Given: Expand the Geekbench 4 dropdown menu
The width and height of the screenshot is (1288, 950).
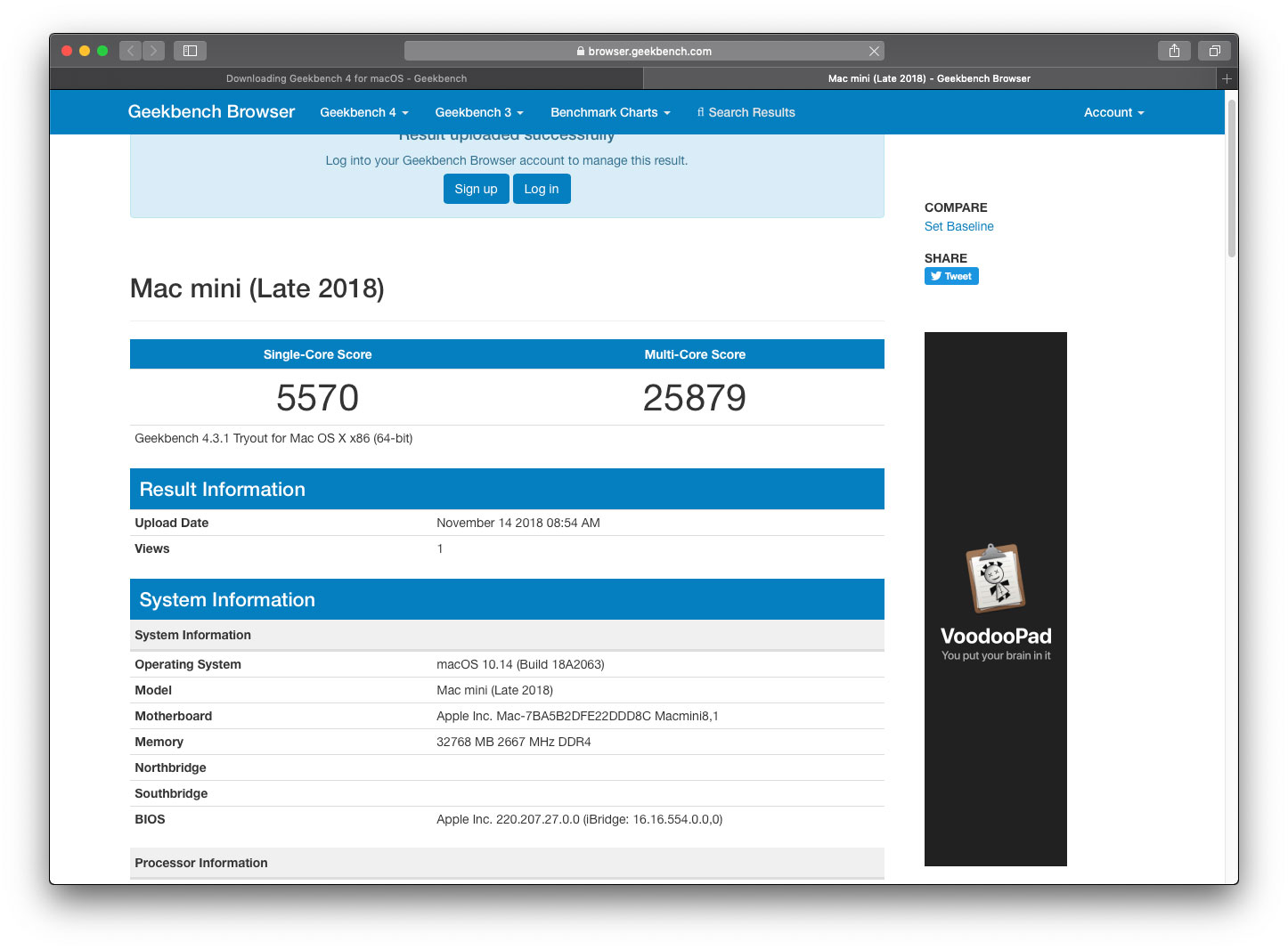Looking at the screenshot, I should click(364, 112).
